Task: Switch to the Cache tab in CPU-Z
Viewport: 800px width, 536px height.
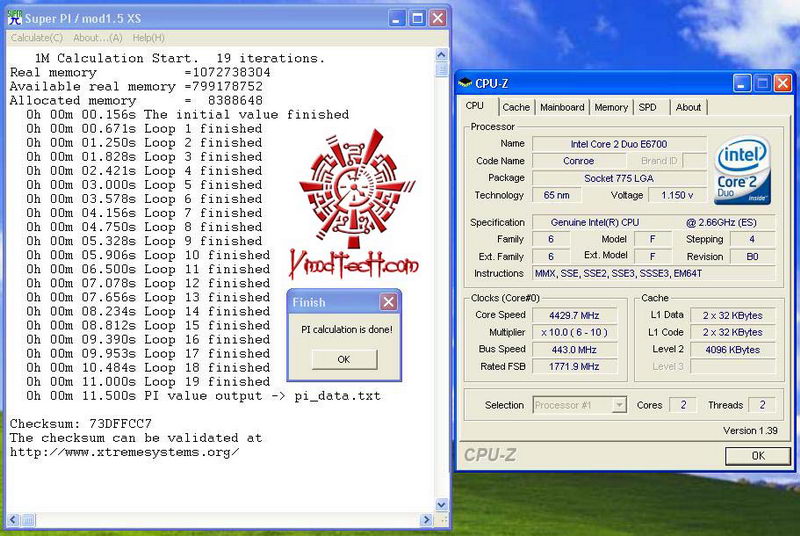Action: coord(516,107)
